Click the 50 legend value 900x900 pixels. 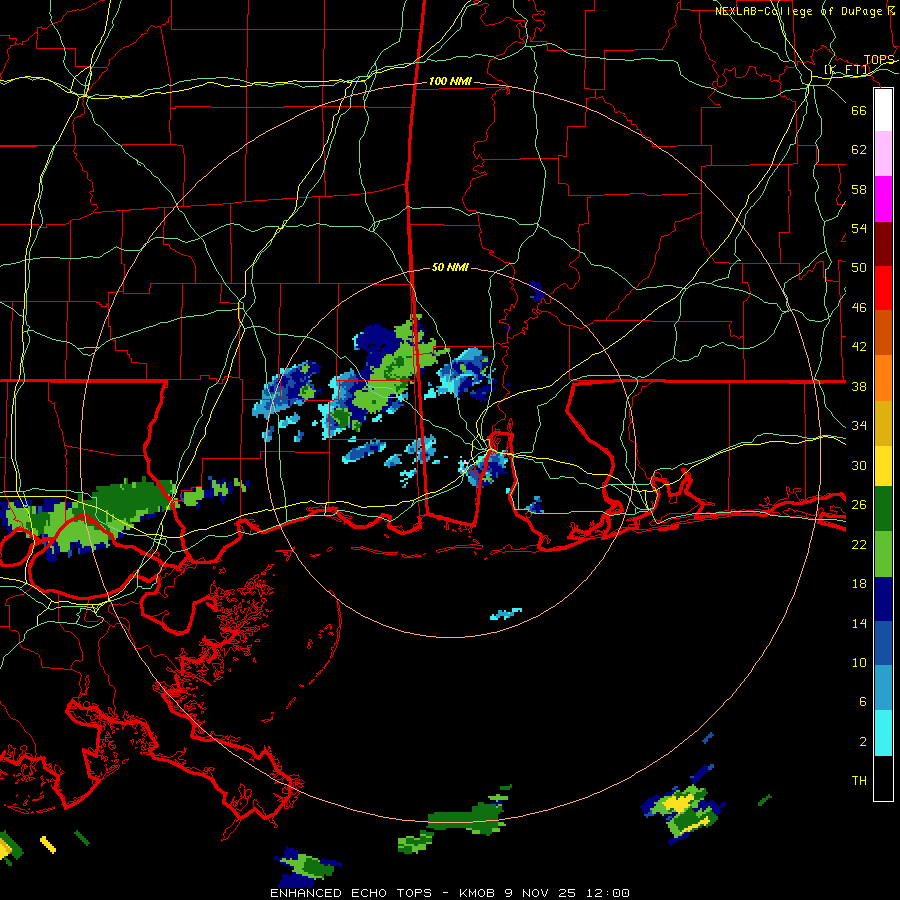(859, 267)
